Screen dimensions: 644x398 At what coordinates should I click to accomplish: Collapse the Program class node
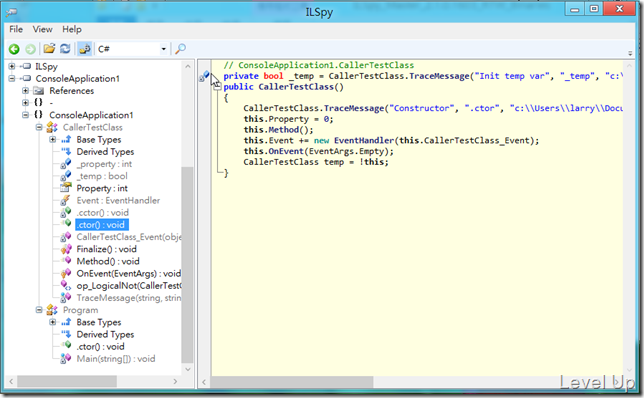(x=39, y=310)
